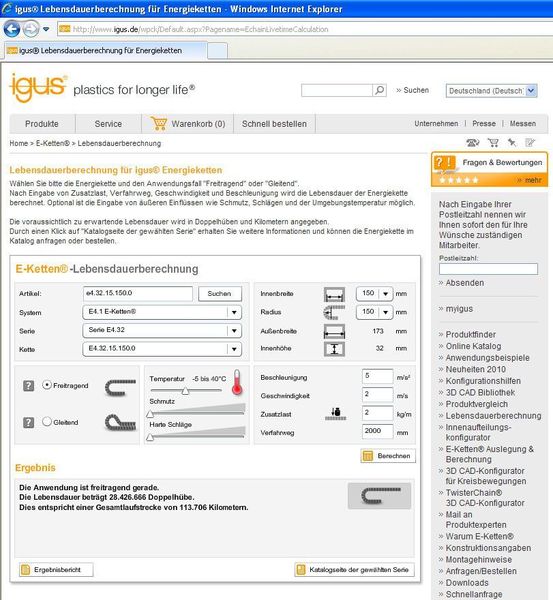Click the browser Forward arrow button
Viewport: 553px width, 600px height.
click(x=31, y=29)
